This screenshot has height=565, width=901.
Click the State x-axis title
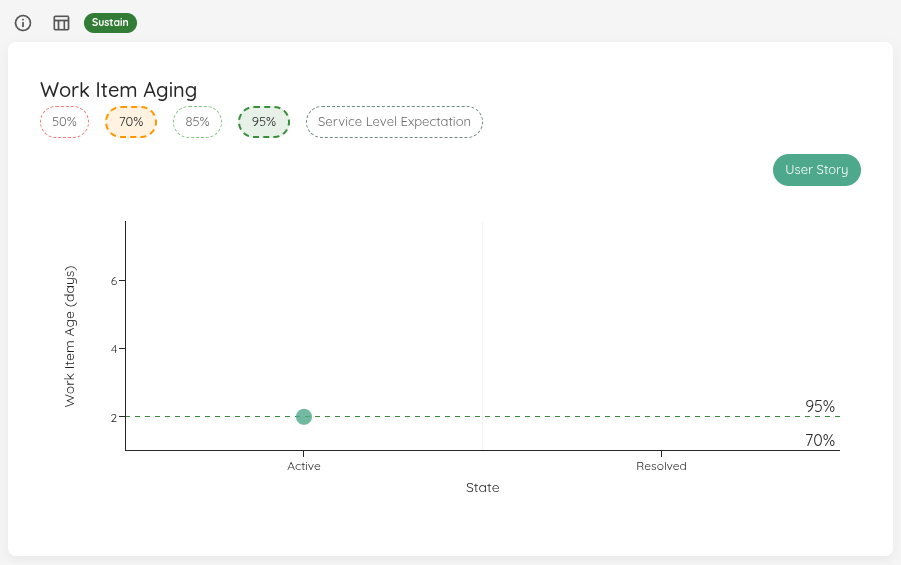482,488
